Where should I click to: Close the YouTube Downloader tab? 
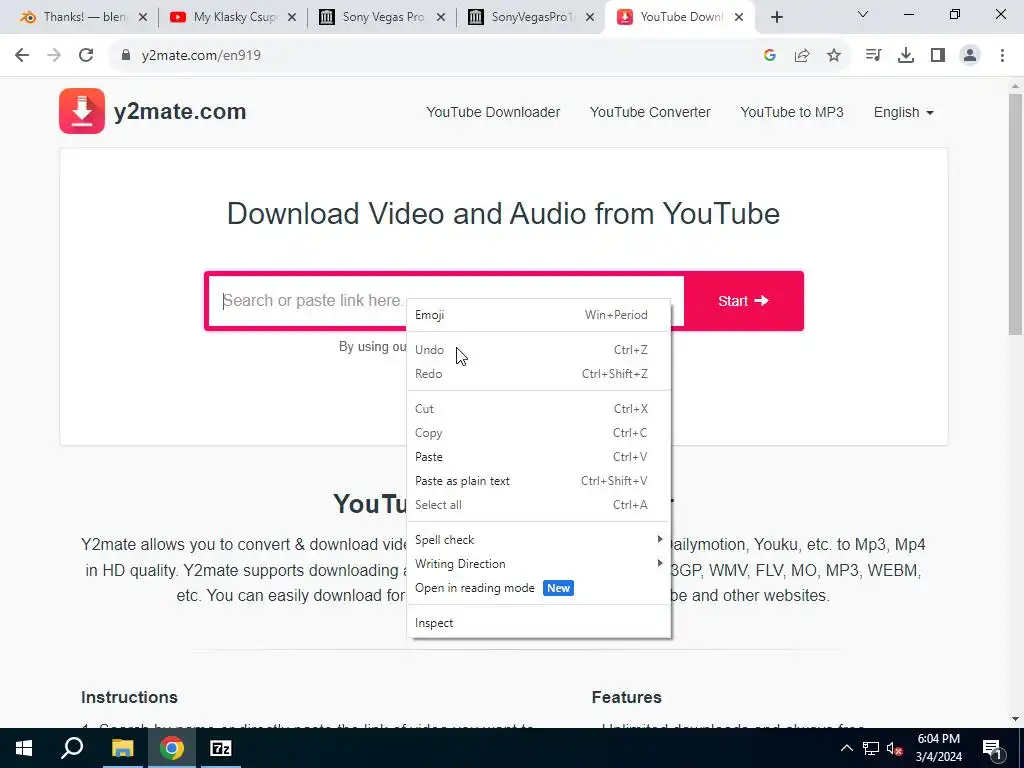[x=739, y=18]
